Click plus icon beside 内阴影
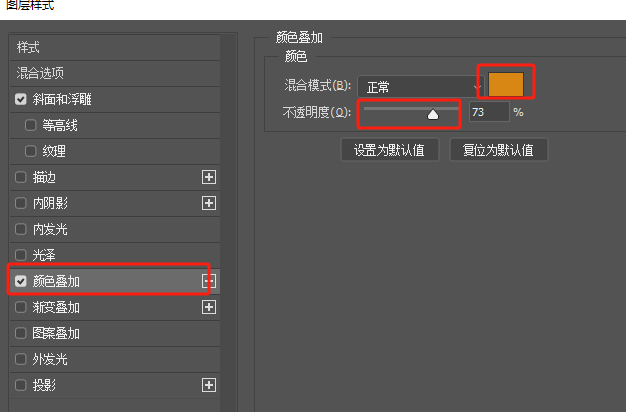The width and height of the screenshot is (626, 412). tap(209, 203)
